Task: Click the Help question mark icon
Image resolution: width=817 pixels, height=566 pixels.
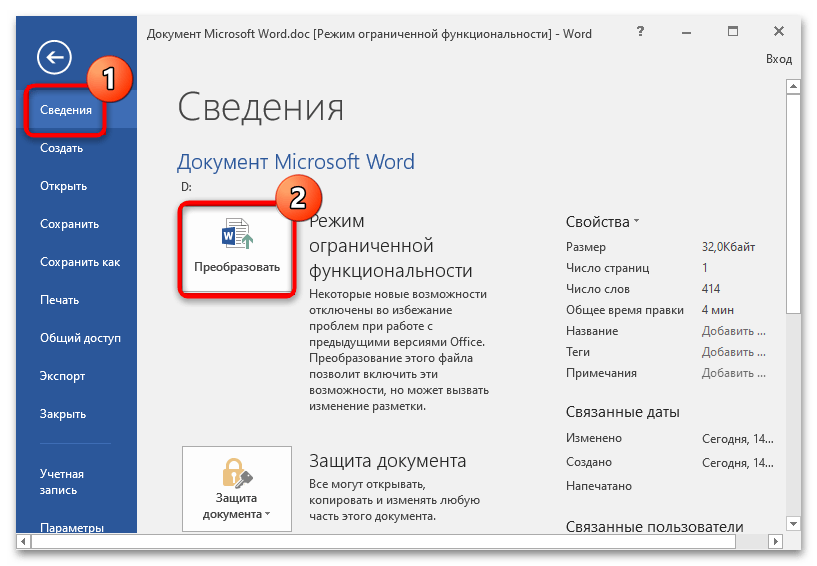Action: tap(640, 32)
